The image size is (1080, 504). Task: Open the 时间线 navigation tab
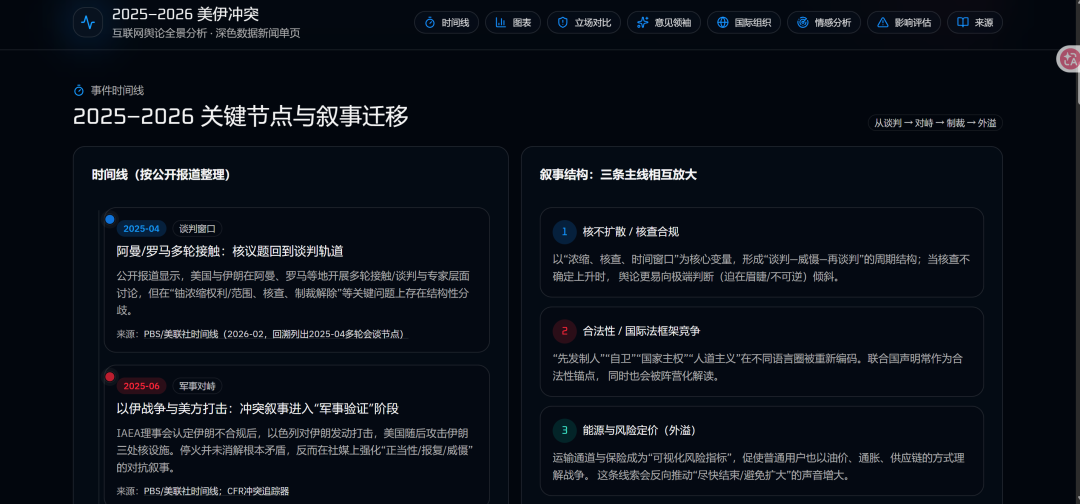coord(446,23)
